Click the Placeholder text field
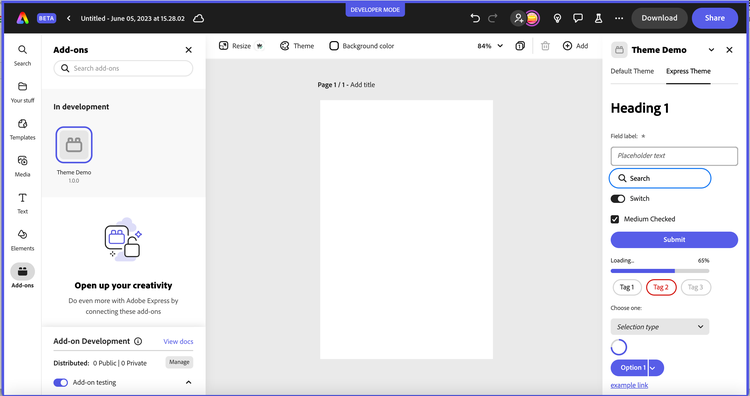This screenshot has width=750, height=396. point(674,156)
